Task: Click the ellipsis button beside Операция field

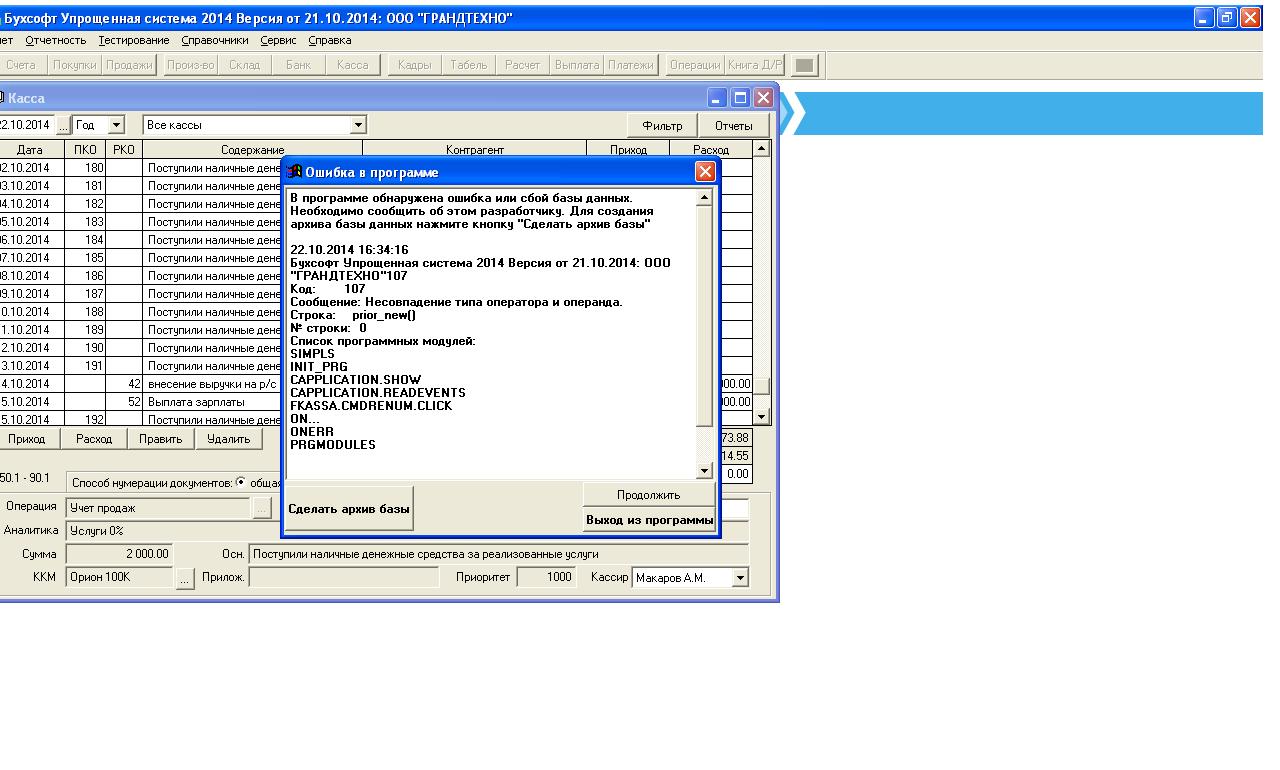Action: 262,508
